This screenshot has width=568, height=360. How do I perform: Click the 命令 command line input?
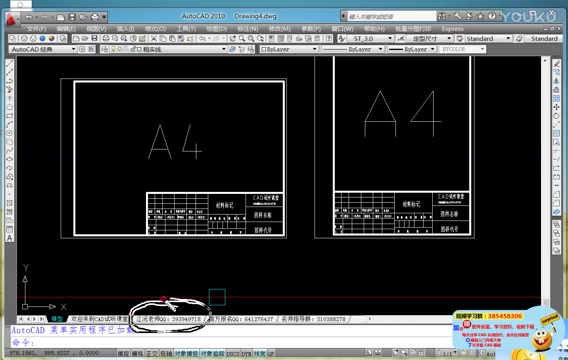232,342
